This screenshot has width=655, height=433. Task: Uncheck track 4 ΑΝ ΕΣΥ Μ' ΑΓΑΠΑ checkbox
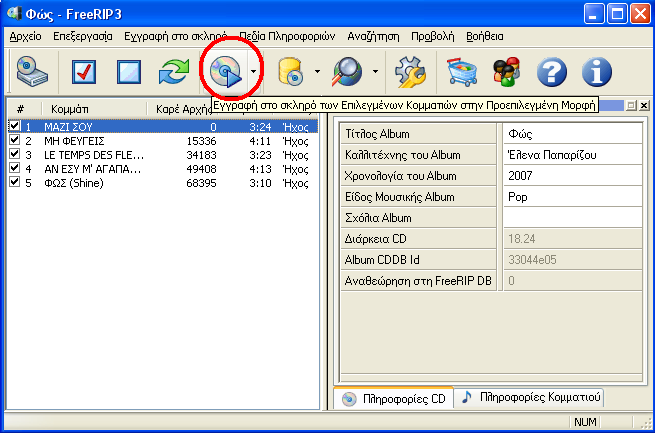click(15, 168)
